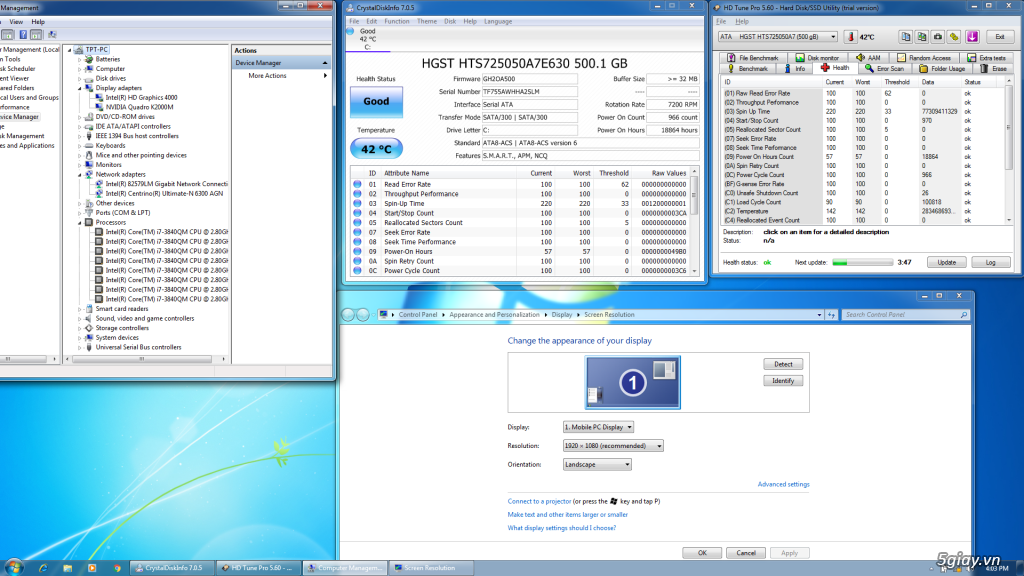Click Batteries category icon in Device Manager
This screenshot has height=576, width=1024.
coord(89,59)
